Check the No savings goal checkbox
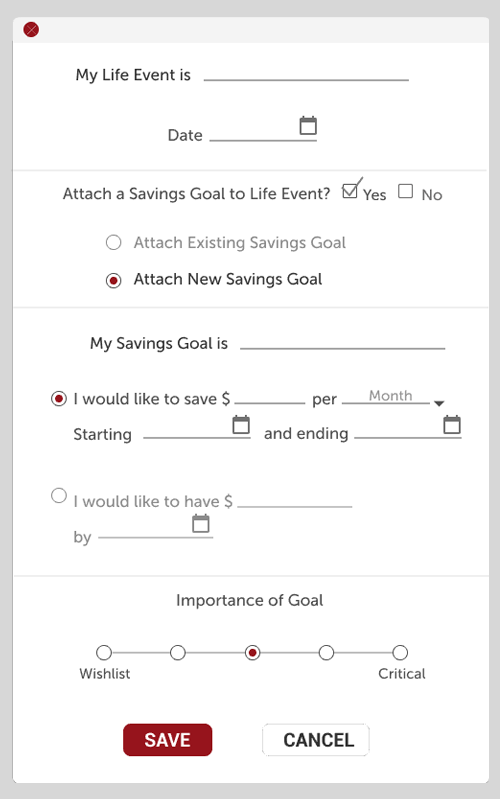The image size is (500, 799). click(406, 191)
